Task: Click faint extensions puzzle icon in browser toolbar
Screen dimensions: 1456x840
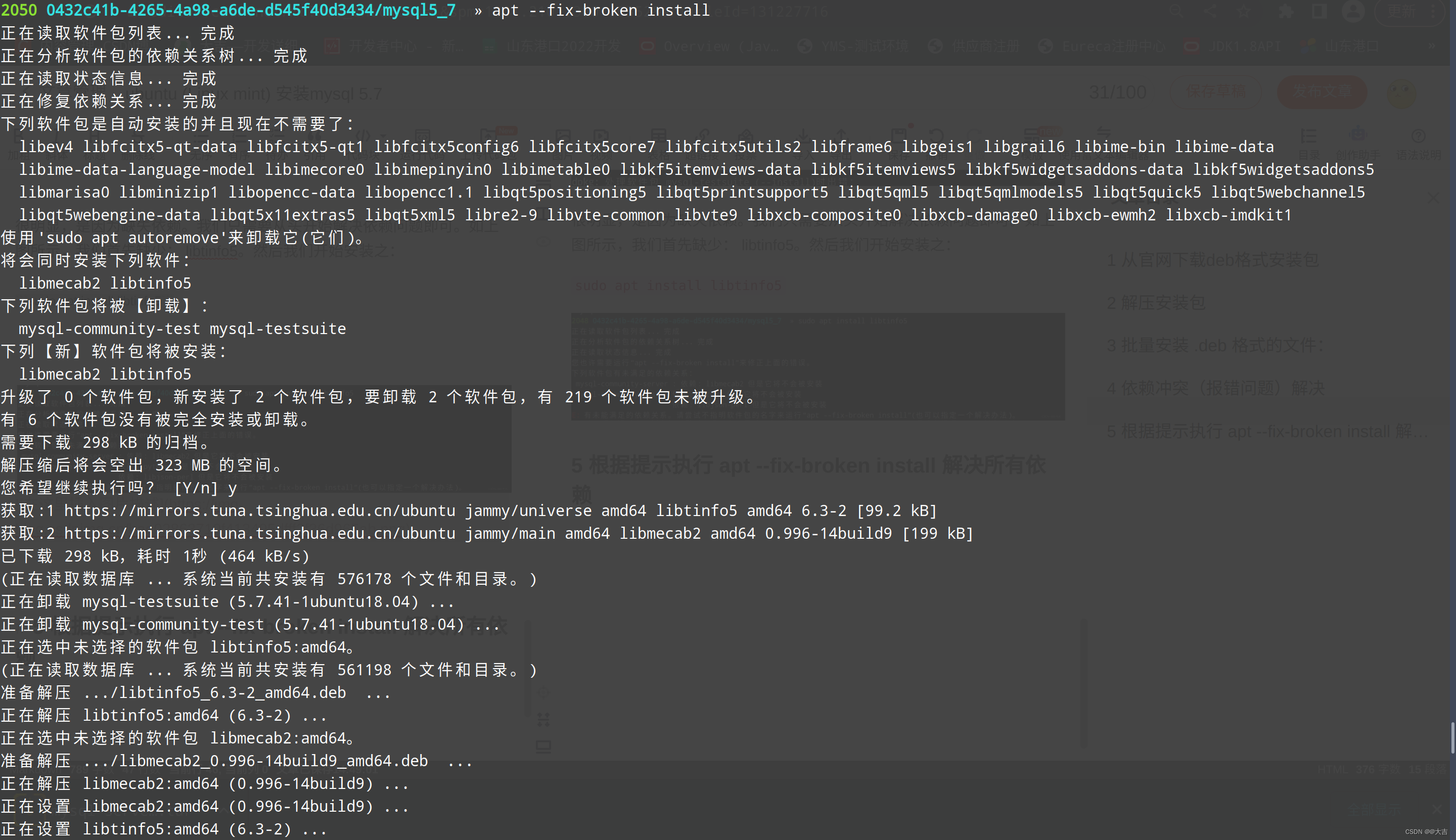Action: (1285, 12)
